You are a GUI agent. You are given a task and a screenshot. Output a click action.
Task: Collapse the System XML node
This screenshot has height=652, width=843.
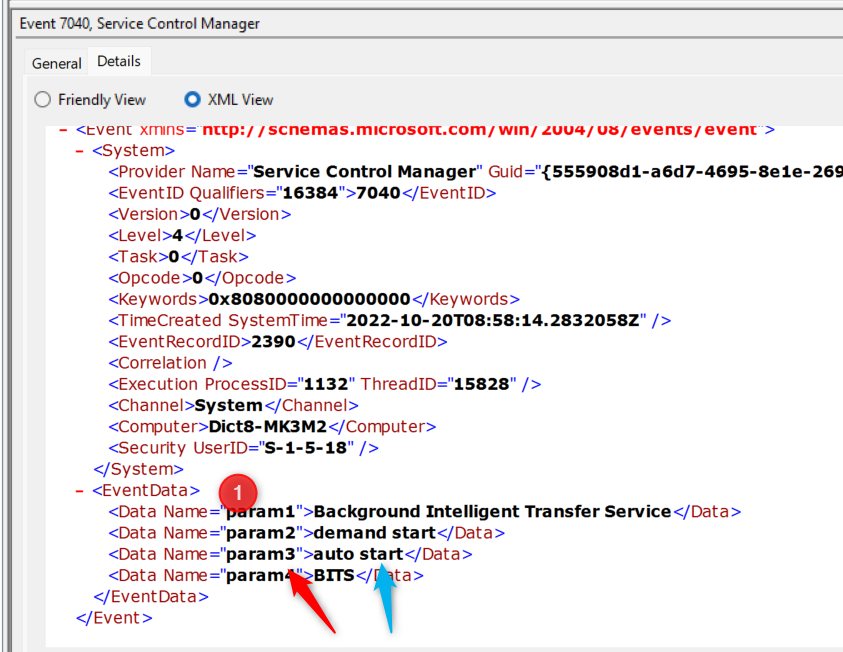(x=81, y=150)
